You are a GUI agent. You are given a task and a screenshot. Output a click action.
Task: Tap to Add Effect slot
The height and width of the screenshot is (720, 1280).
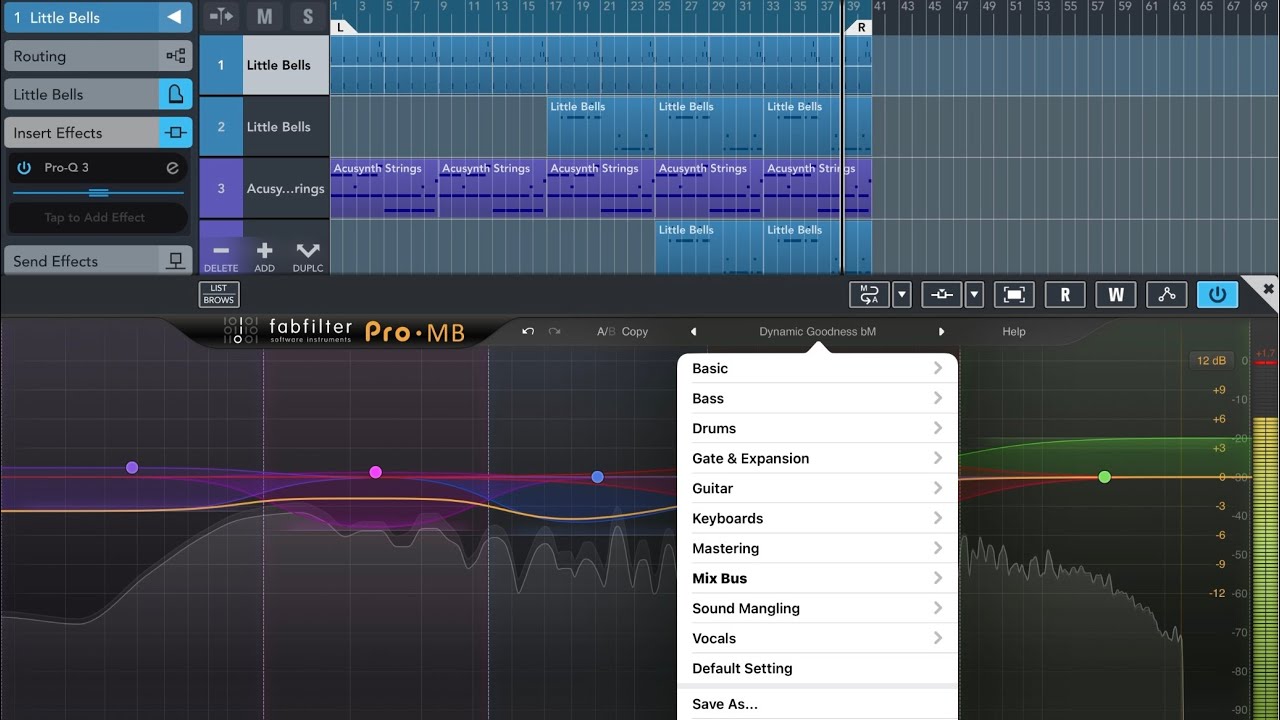(x=97, y=217)
